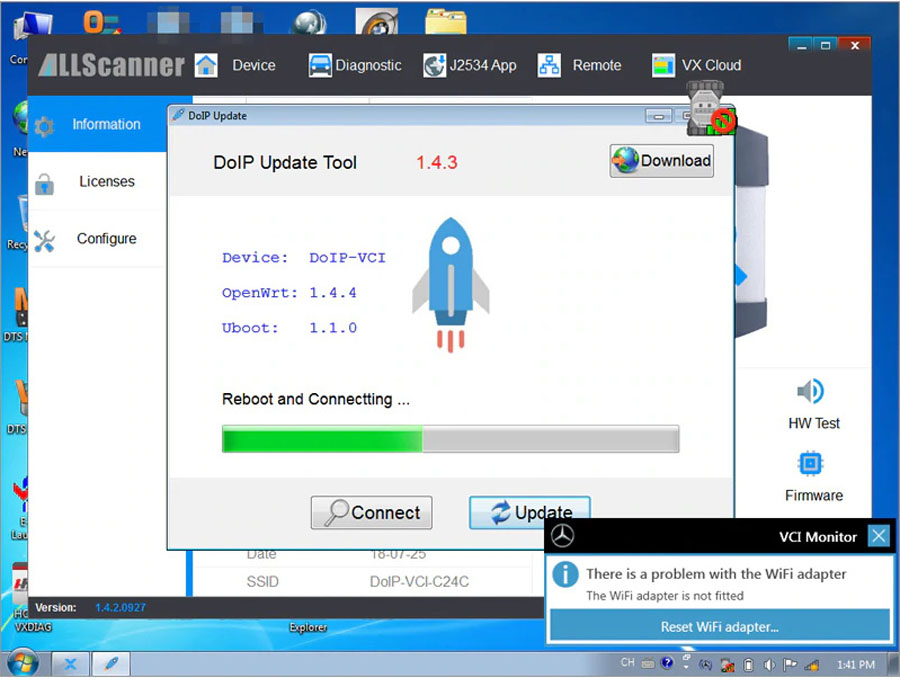
Task: Click the network signal tray icon
Action: click(812, 665)
